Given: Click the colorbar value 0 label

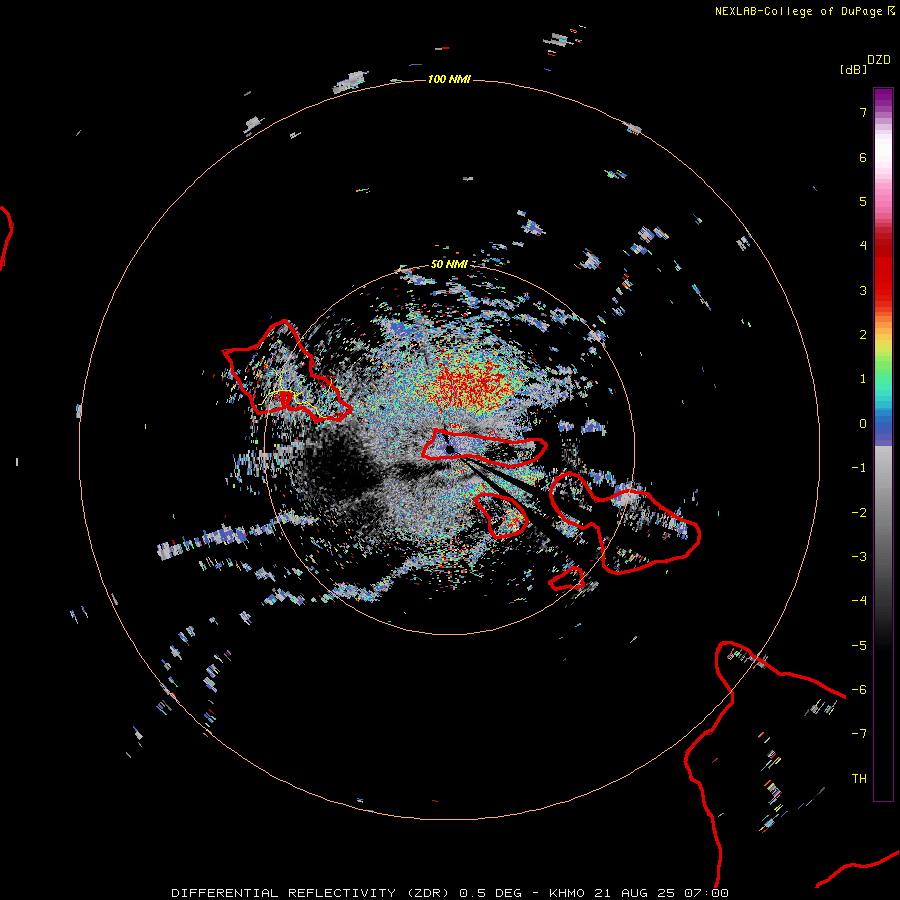Looking at the screenshot, I should pyautogui.click(x=863, y=424).
